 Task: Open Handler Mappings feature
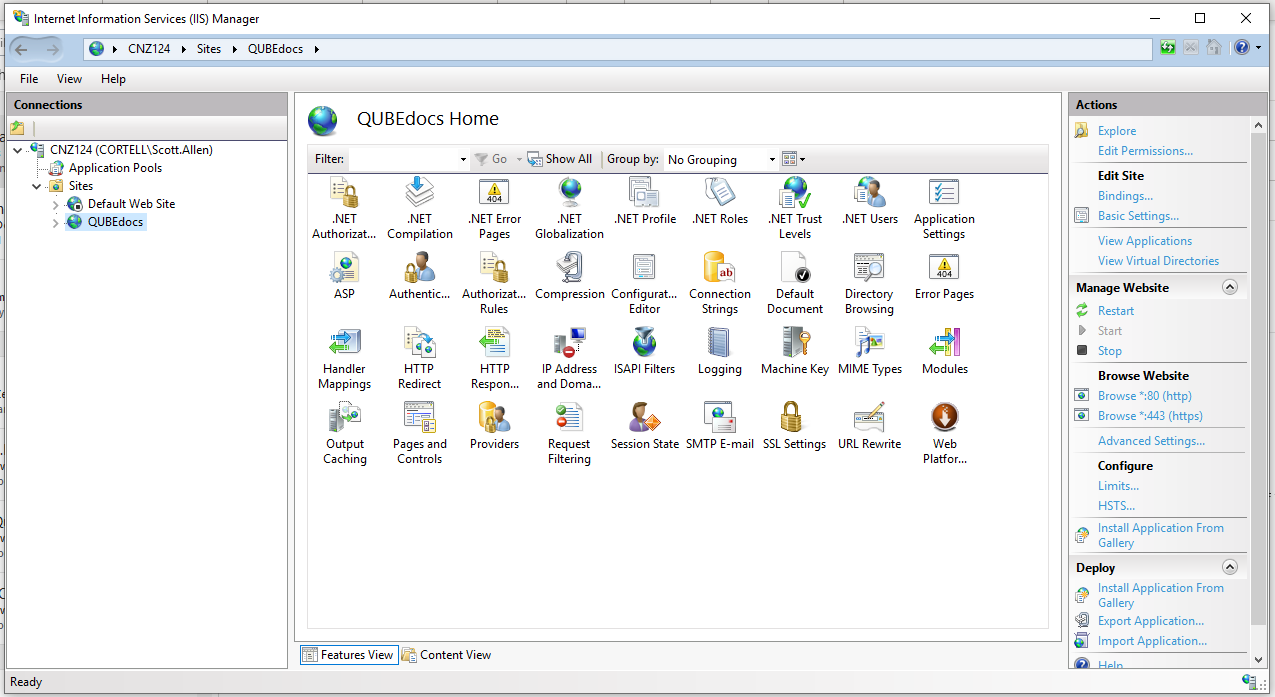click(x=344, y=358)
